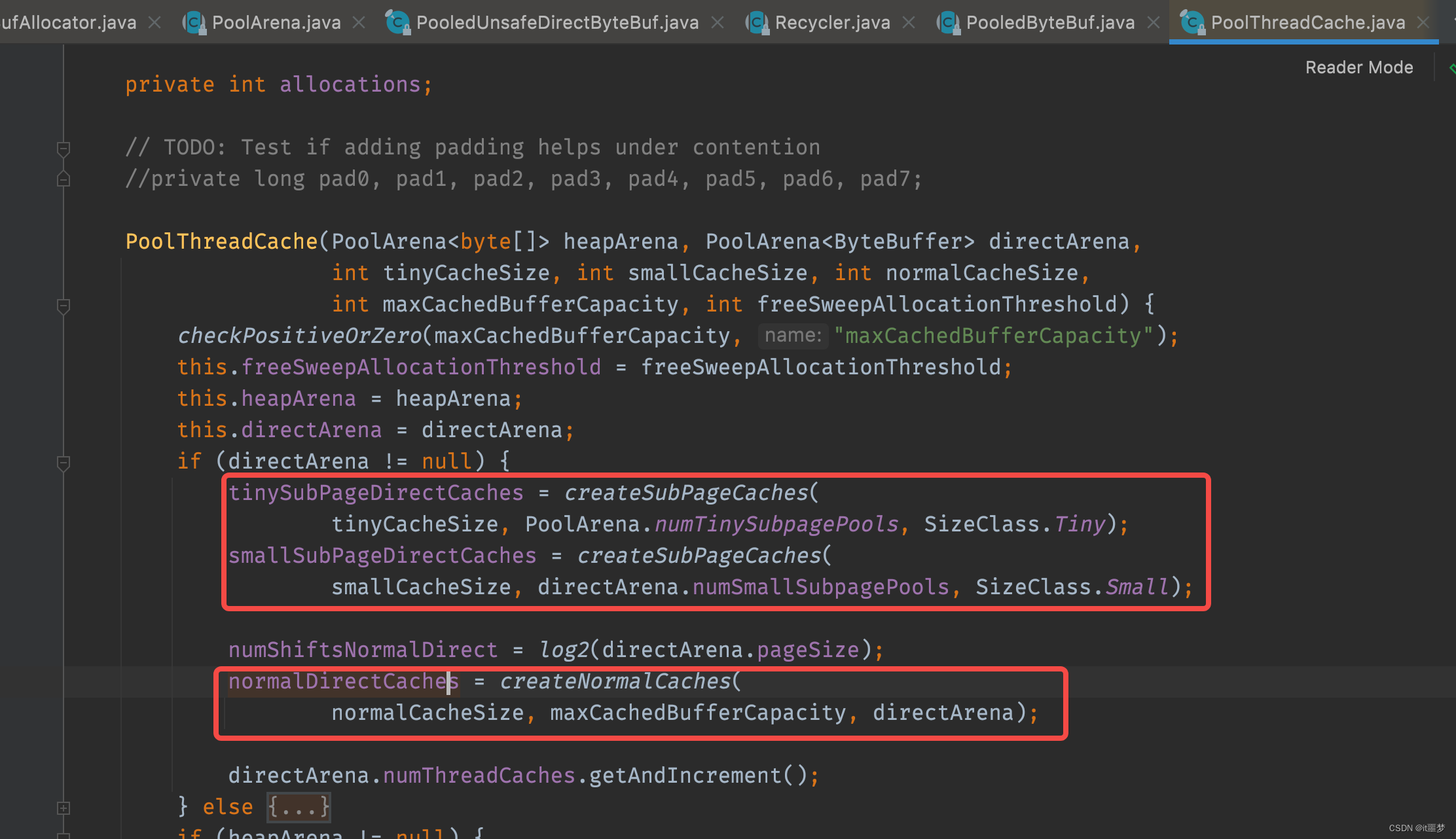Expand the collapsed {...} placeholder after else
The image size is (1456, 839).
(x=299, y=807)
